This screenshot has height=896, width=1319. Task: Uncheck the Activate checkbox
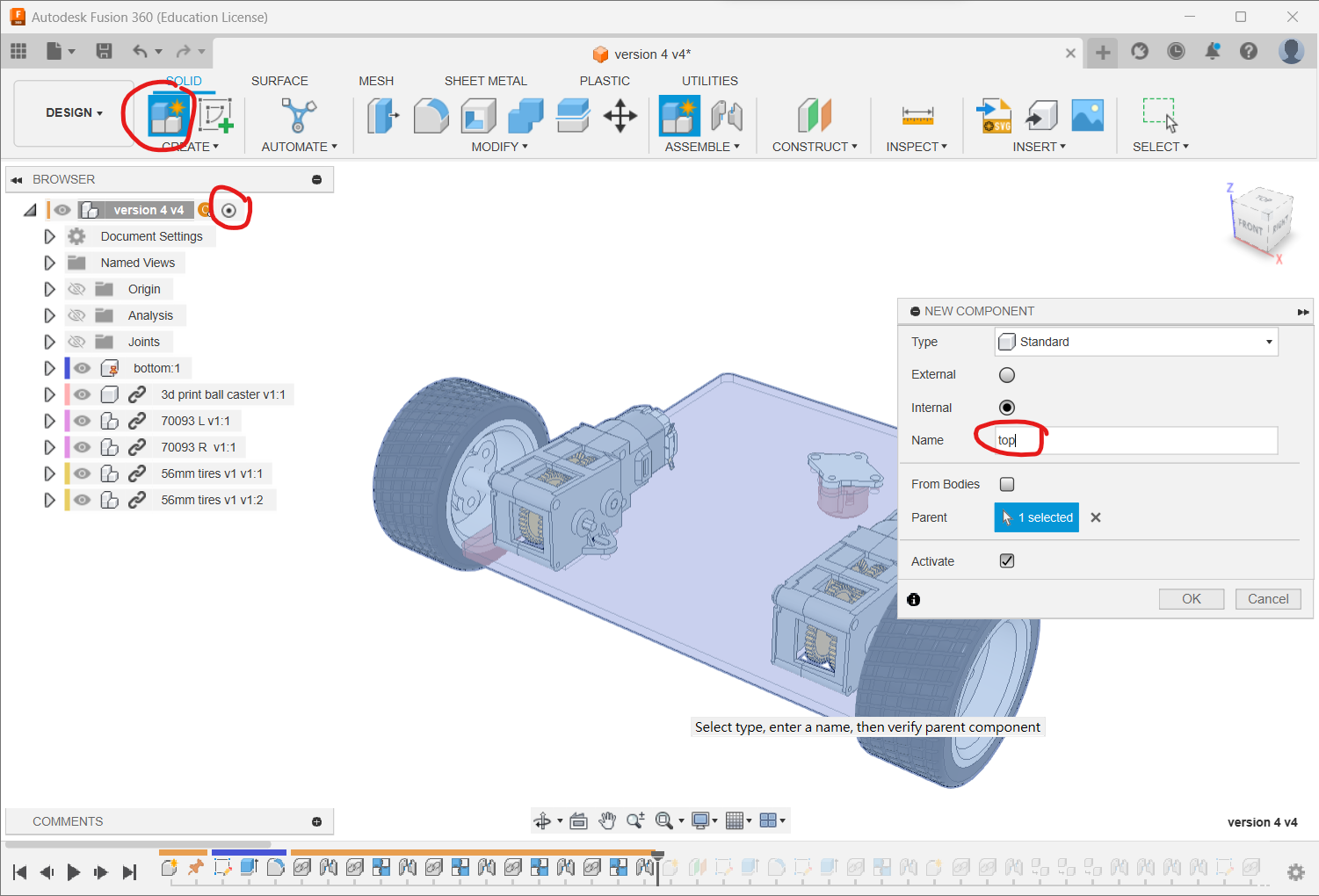(x=1007, y=561)
